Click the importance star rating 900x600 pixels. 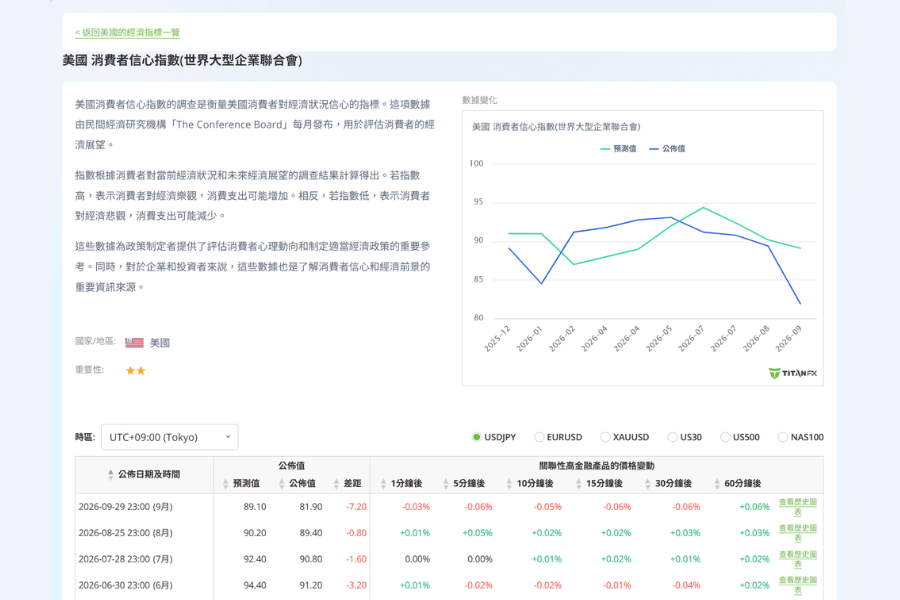(135, 370)
